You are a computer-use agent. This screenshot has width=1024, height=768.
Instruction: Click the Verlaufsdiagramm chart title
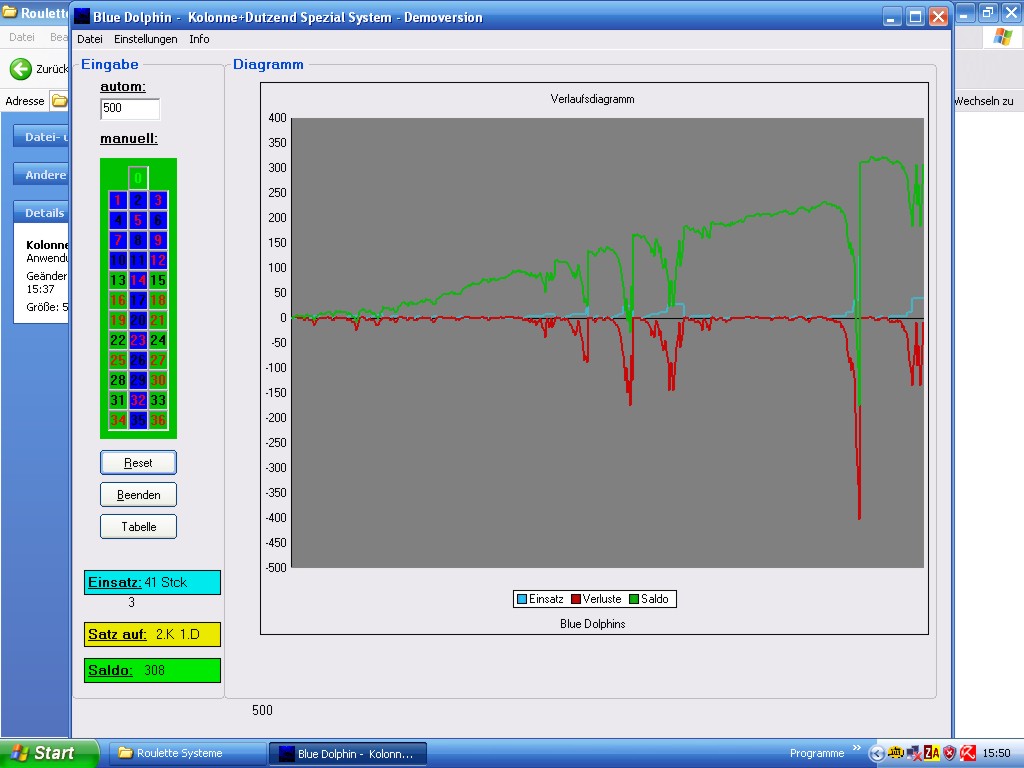click(x=592, y=99)
